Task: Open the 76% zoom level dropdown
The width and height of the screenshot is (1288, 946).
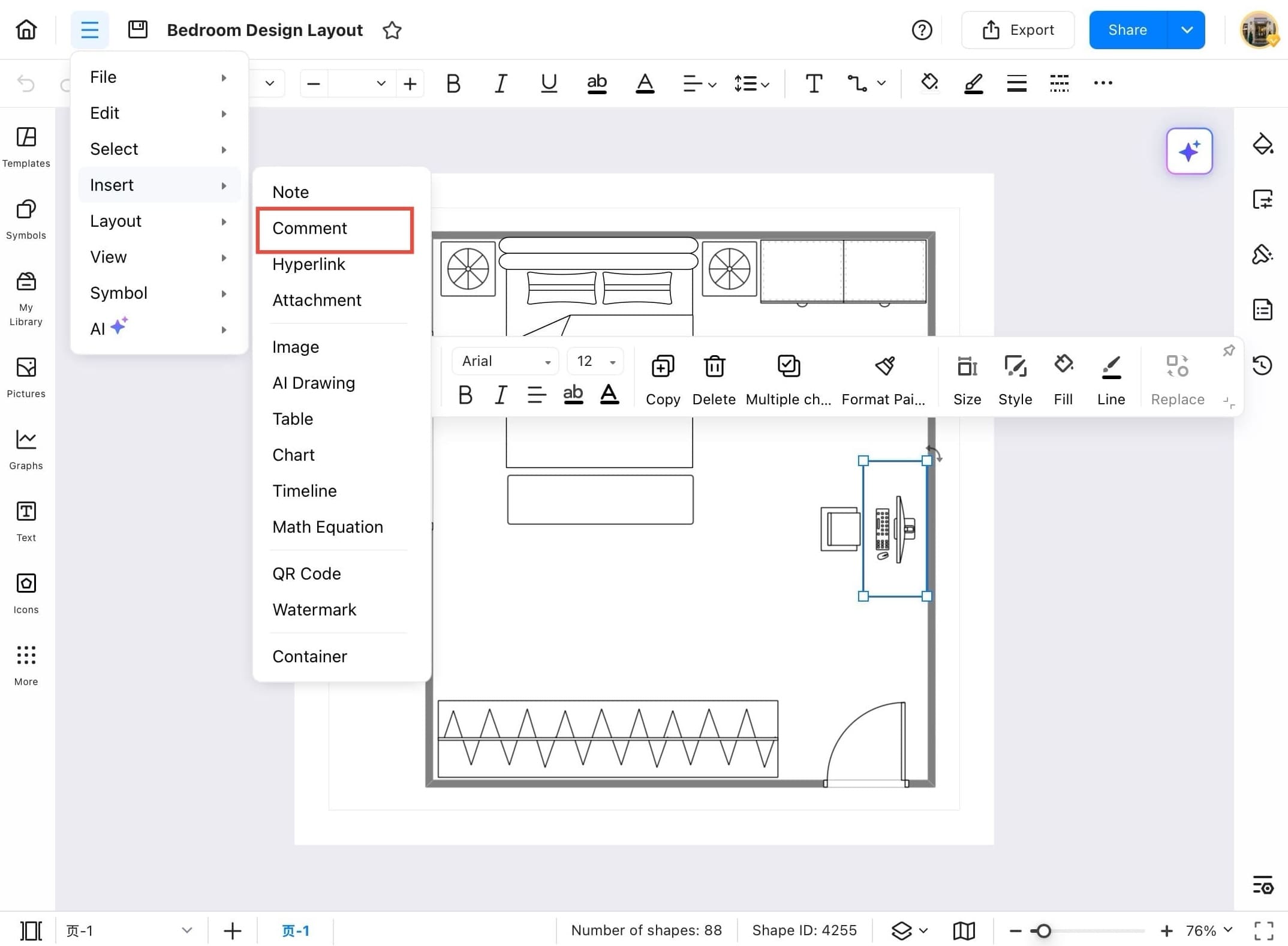Action: coord(1209,930)
